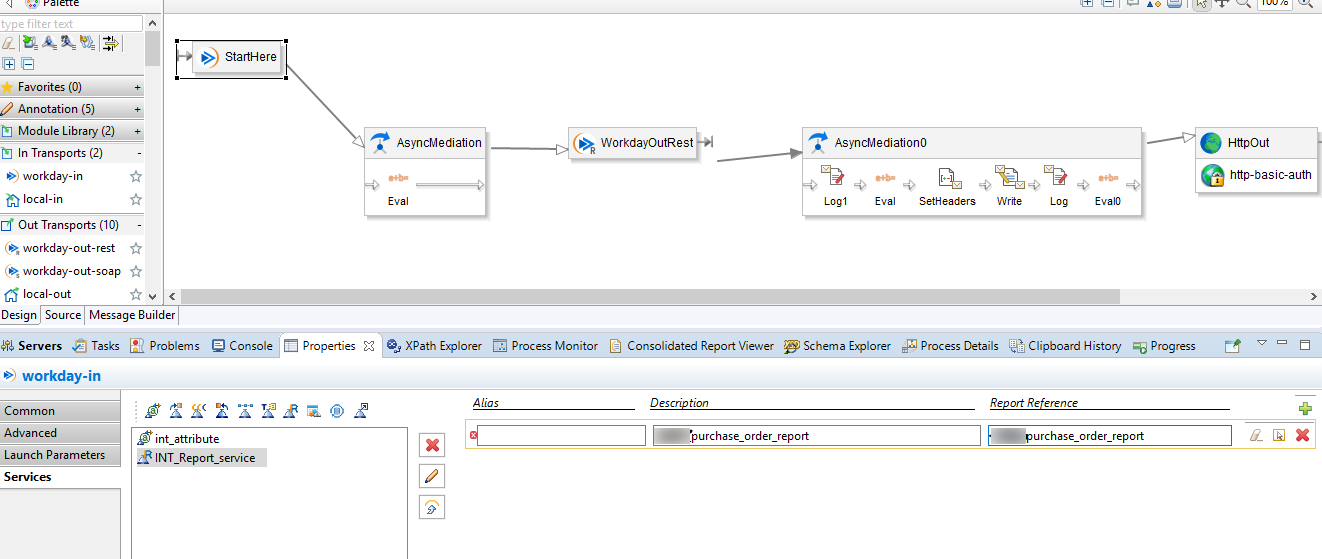Click the last services toolbar icon with arrow
1322x559 pixels.
361,410
